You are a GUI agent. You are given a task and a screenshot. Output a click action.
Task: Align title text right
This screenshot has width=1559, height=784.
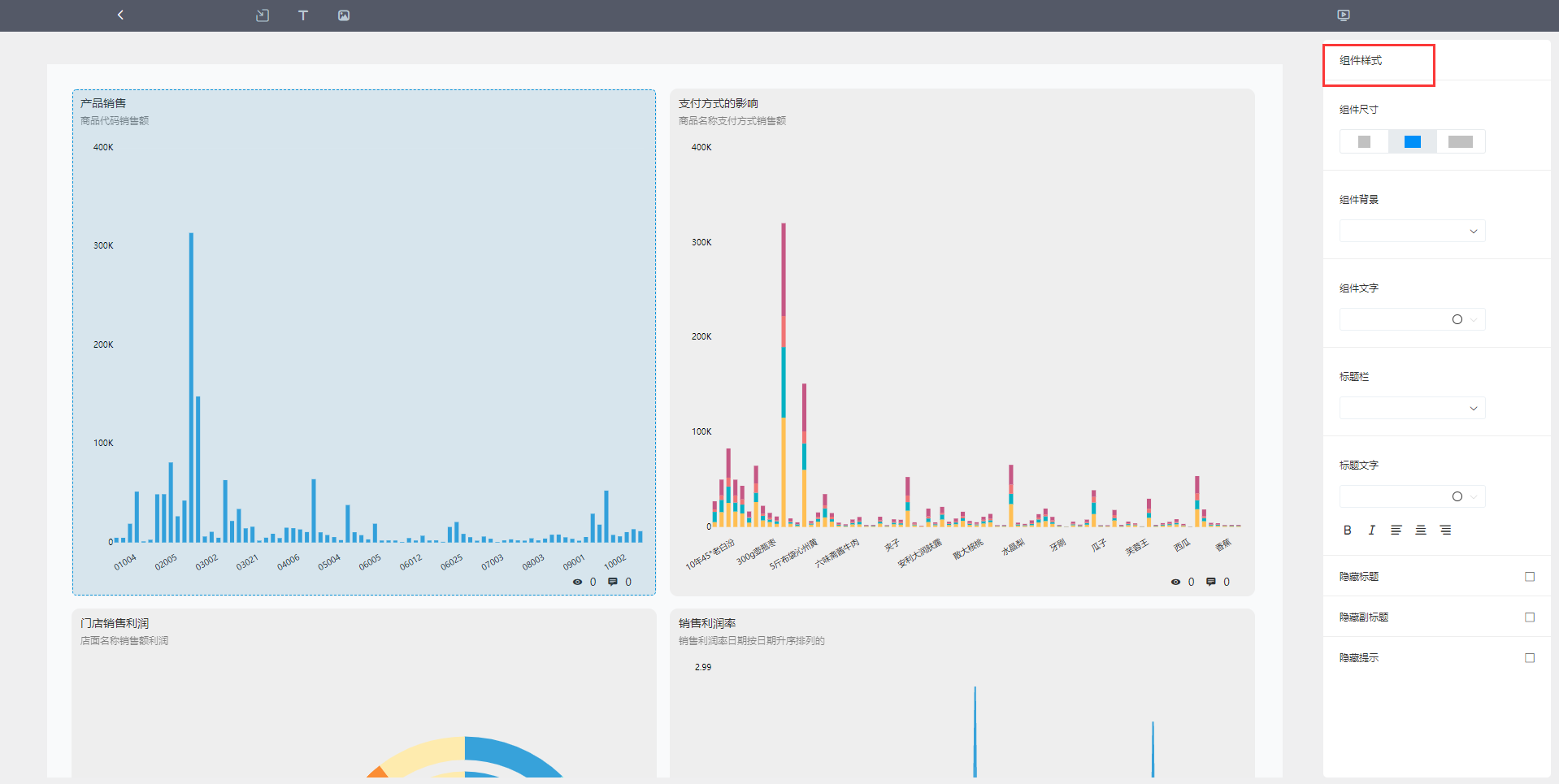1445,530
